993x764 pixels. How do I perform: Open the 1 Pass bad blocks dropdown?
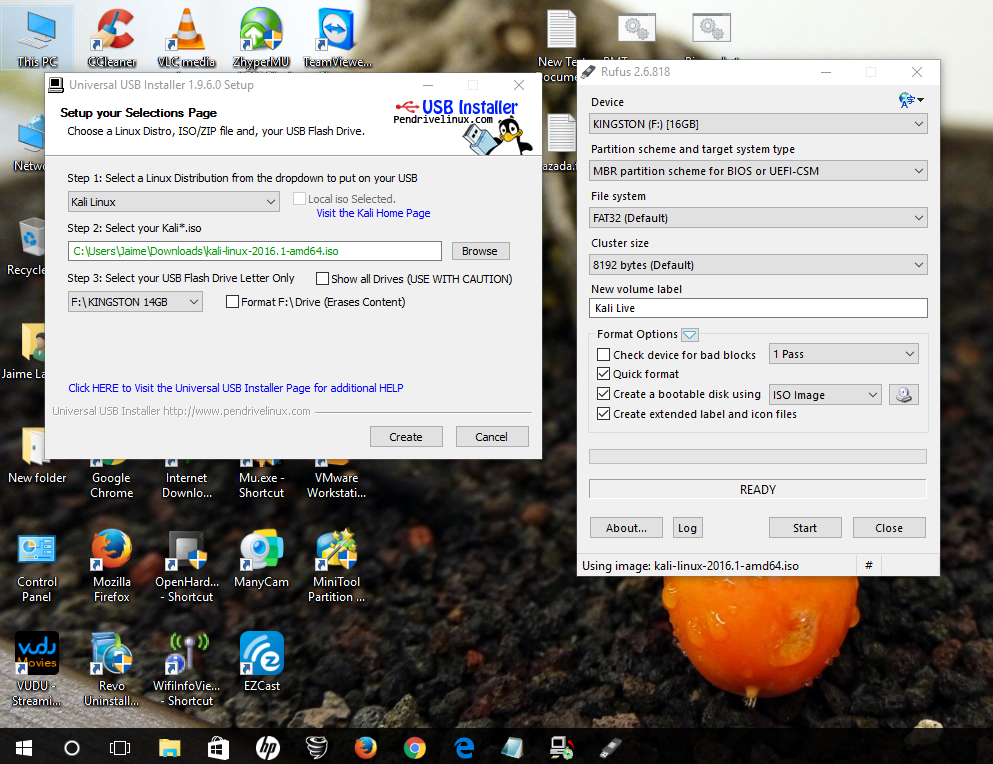pyautogui.click(x=844, y=354)
